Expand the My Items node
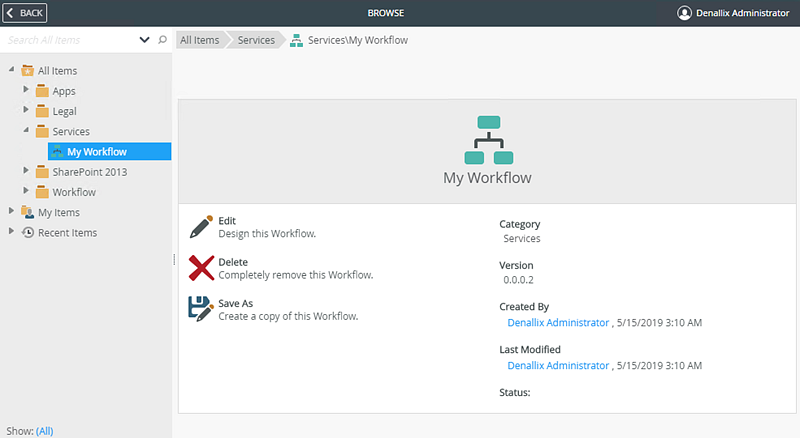Viewport: 800px width, 439px height. (12, 212)
